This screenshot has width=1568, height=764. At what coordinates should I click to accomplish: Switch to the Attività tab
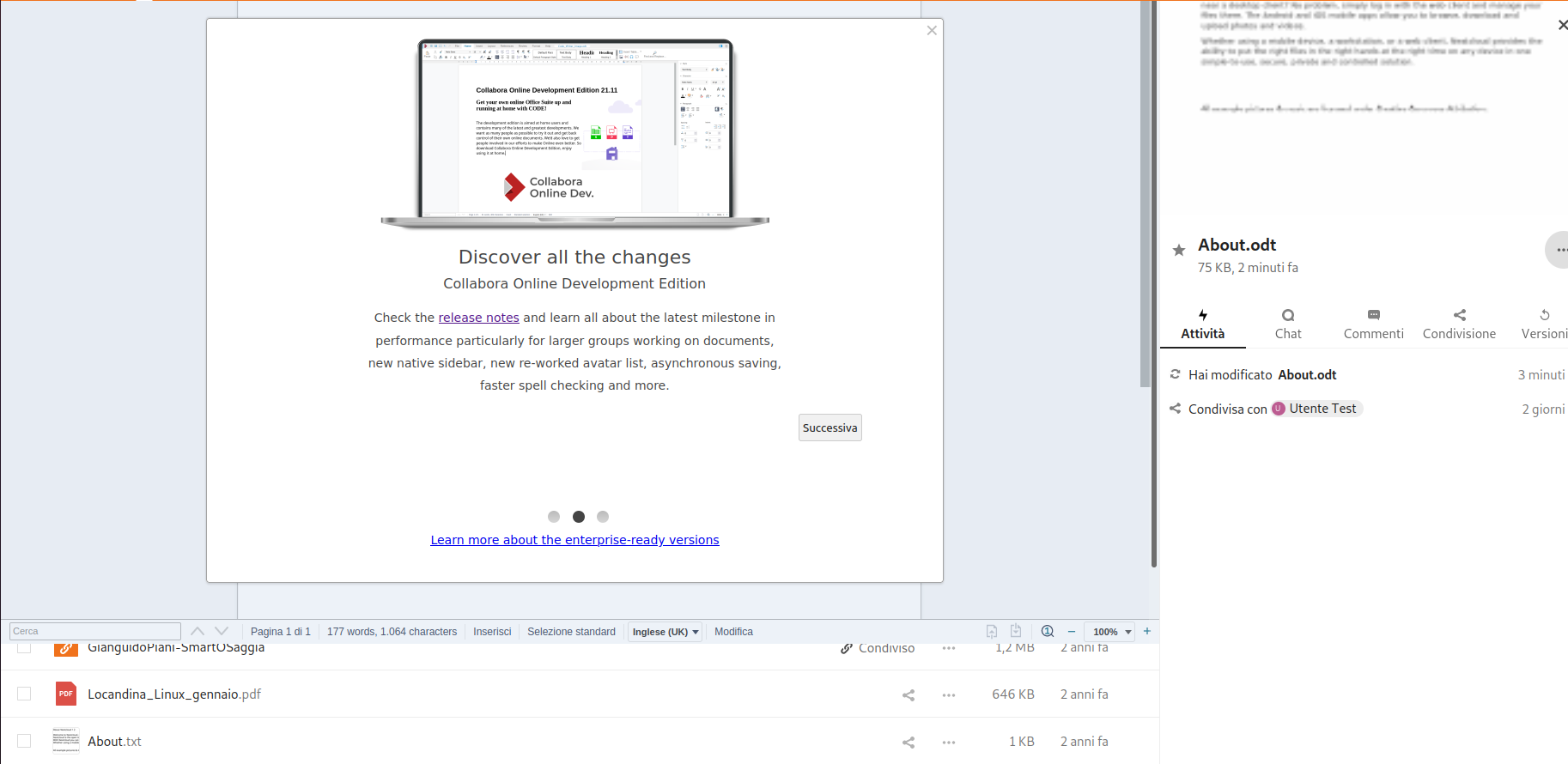(1202, 324)
